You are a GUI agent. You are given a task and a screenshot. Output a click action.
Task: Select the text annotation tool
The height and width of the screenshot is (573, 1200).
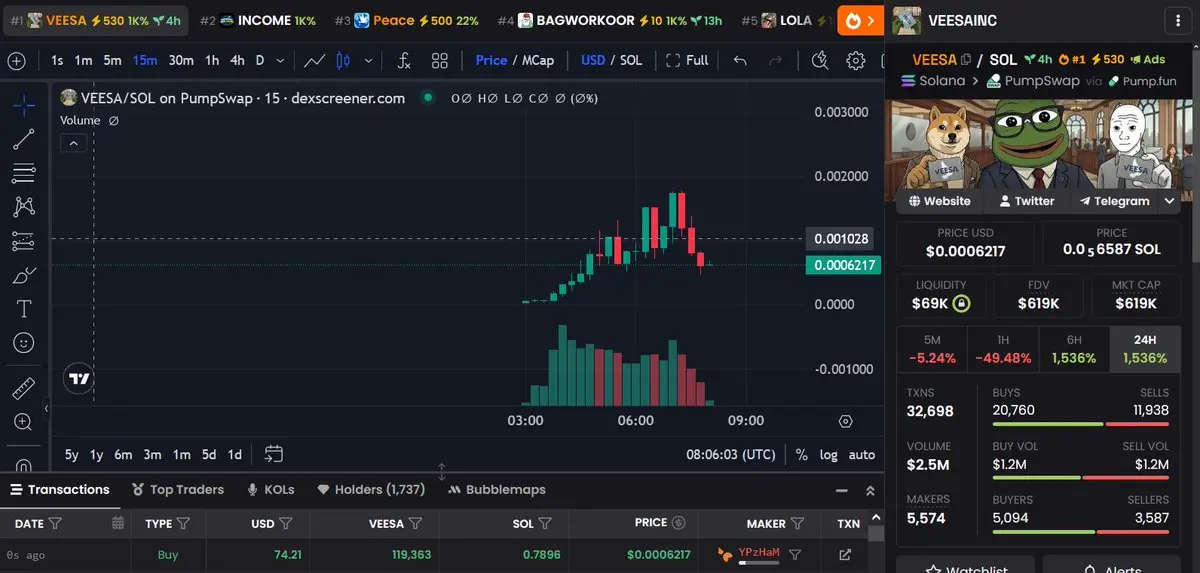(24, 309)
